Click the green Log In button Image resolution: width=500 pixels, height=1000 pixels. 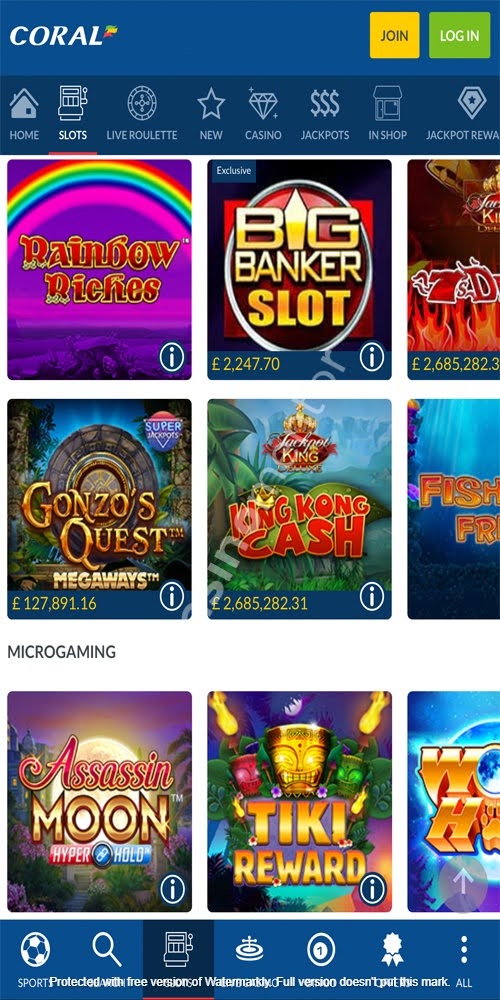click(460, 35)
